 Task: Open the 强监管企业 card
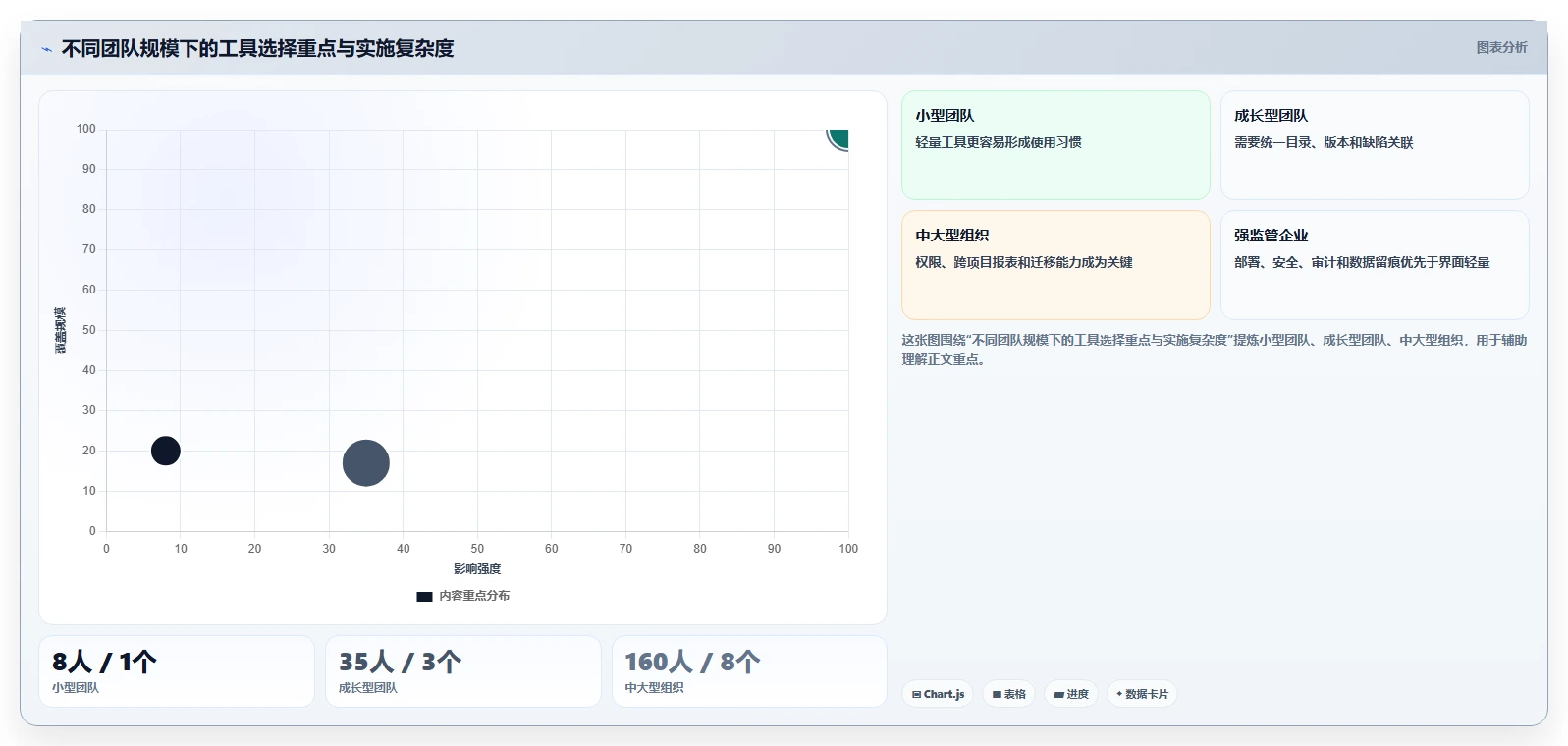pos(1375,265)
